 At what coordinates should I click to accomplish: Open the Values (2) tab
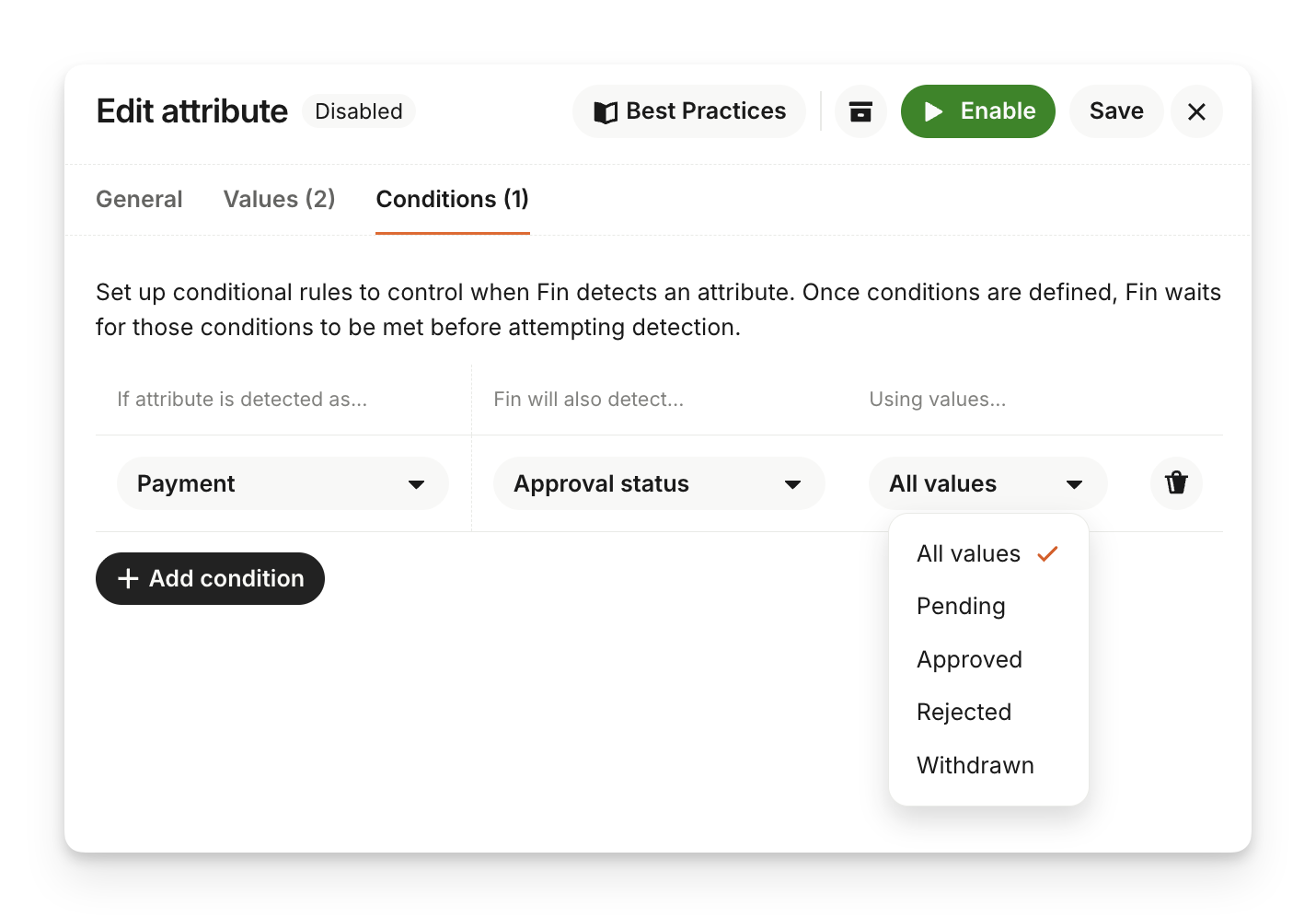(x=279, y=199)
